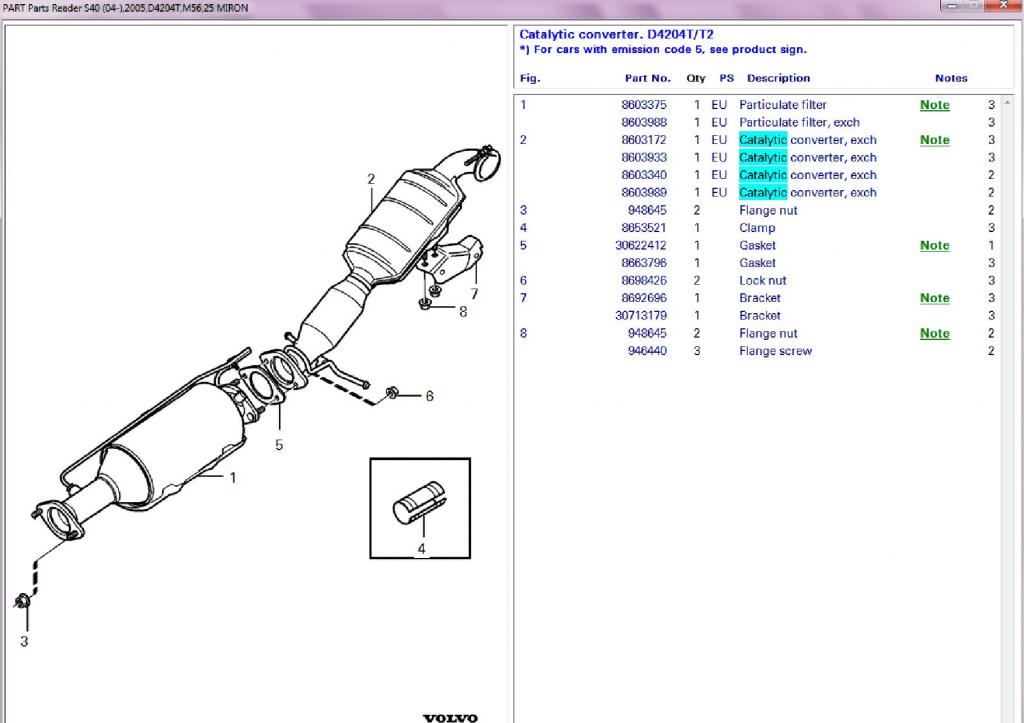Open the Note link for gasket 30622412
1024x723 pixels.
[935, 246]
